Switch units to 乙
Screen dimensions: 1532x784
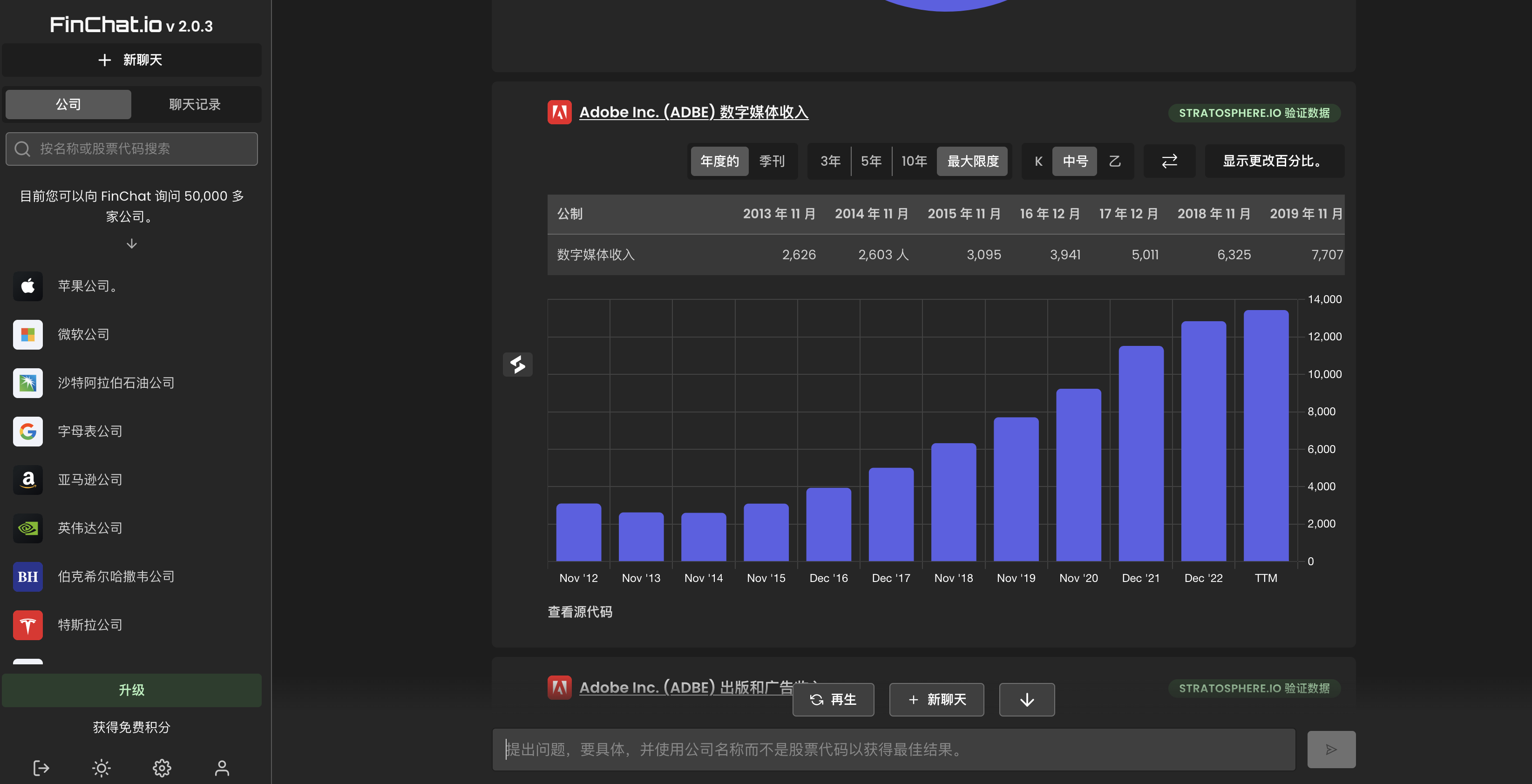1114,161
